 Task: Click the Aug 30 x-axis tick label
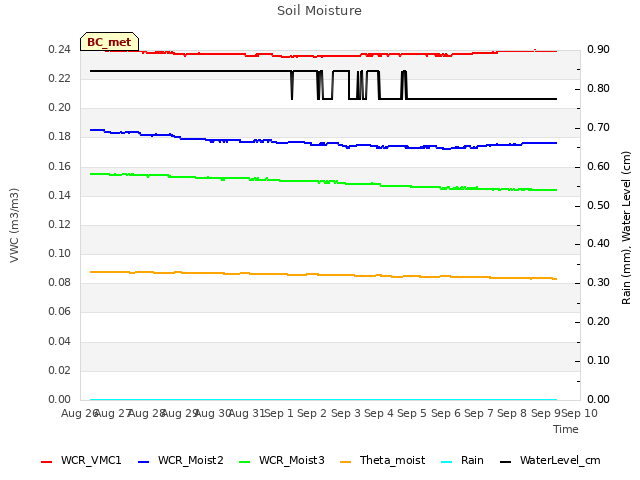coord(213,413)
